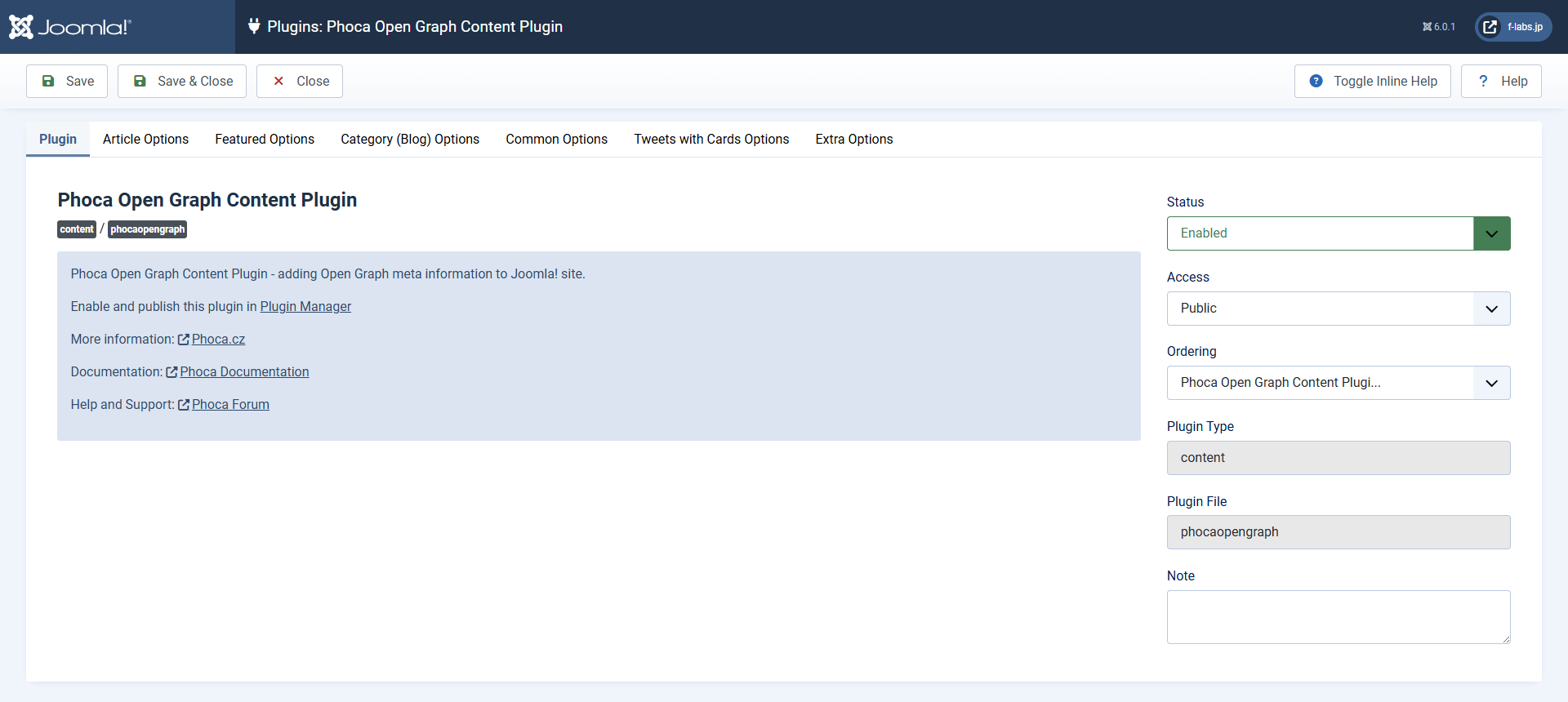Open the f-labs.jp site preview
1568x702 pixels.
(1512, 27)
